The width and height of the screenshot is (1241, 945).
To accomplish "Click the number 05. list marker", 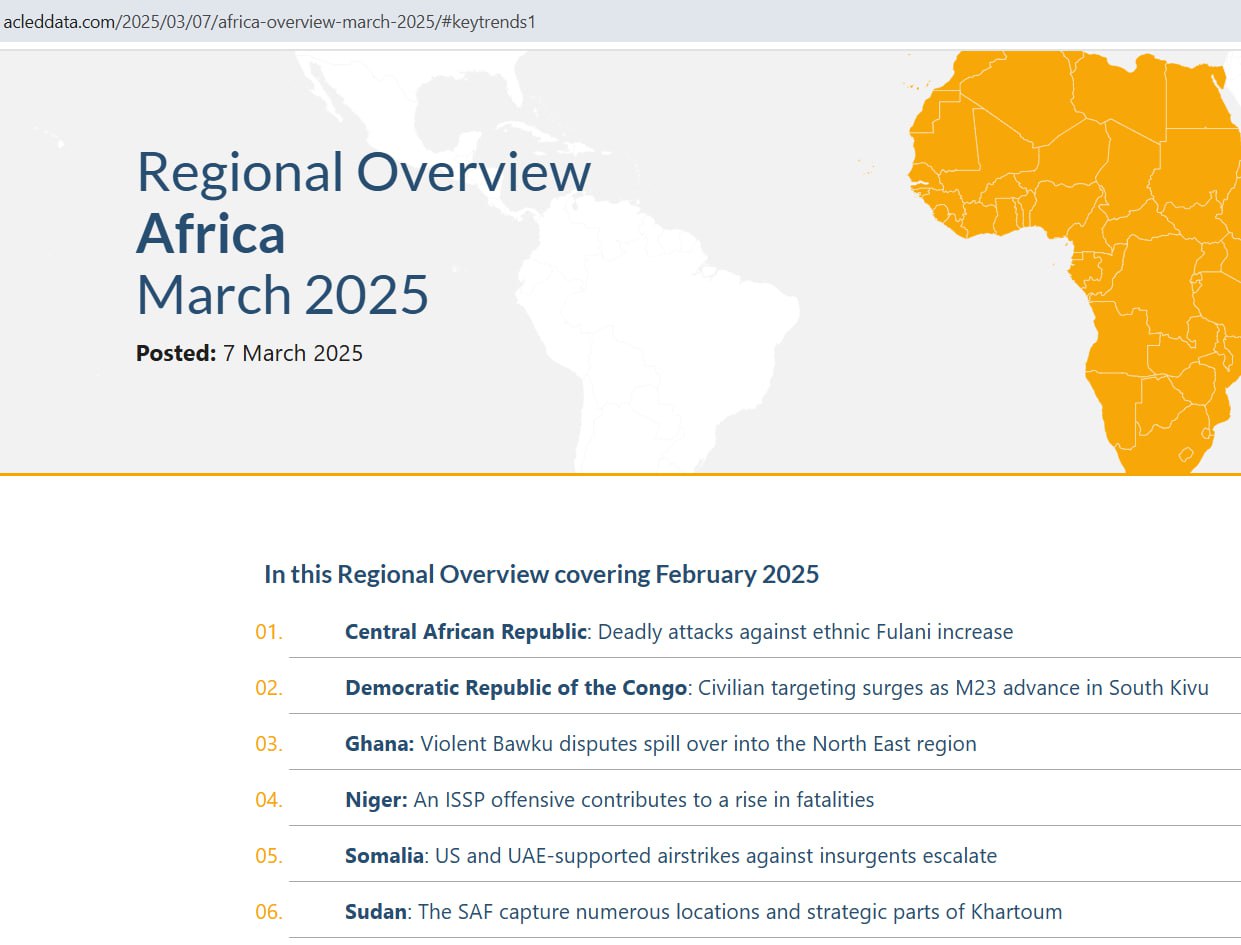I will 269,856.
